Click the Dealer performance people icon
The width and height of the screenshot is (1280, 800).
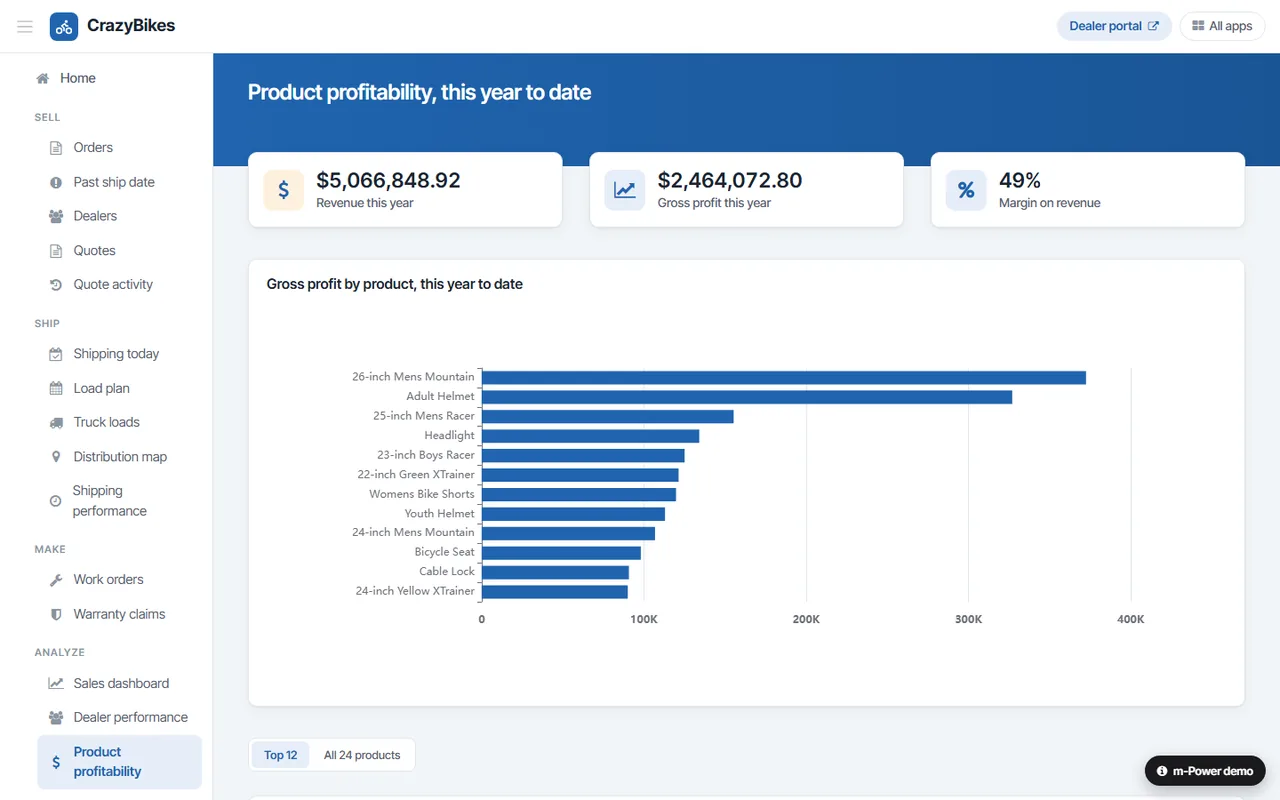tap(56, 718)
